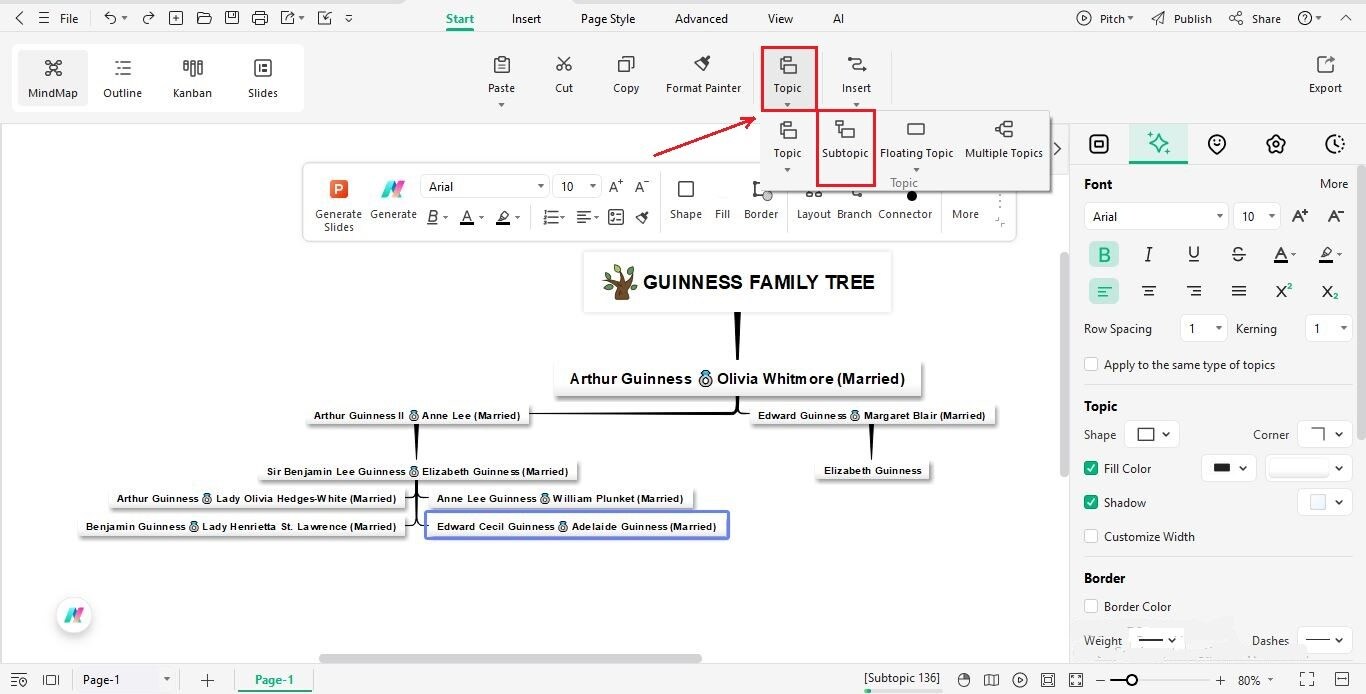The image size is (1366, 694).
Task: Click the Export icon
Action: (x=1325, y=65)
